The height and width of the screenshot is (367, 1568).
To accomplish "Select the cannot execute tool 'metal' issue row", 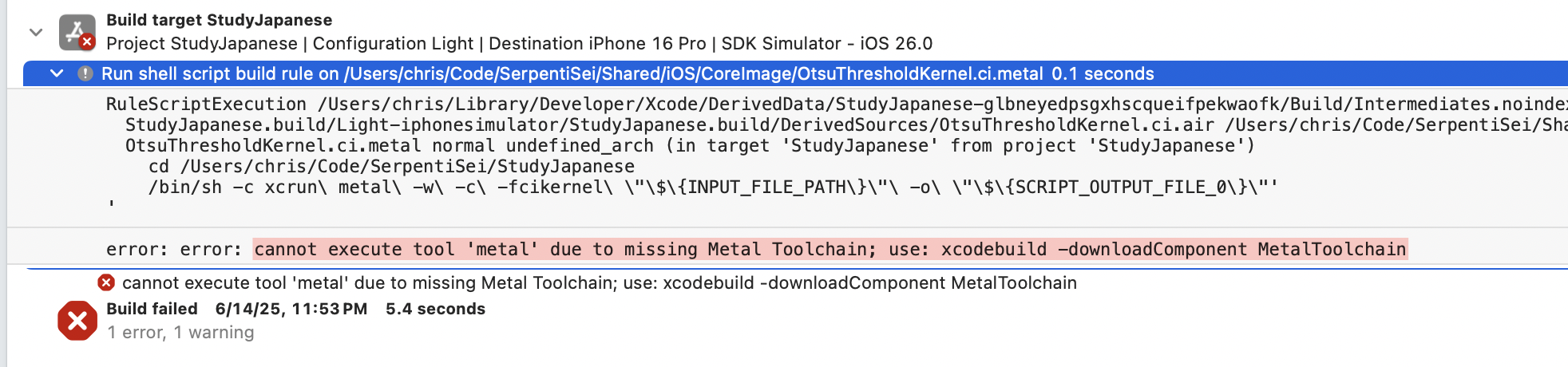I will click(599, 283).
